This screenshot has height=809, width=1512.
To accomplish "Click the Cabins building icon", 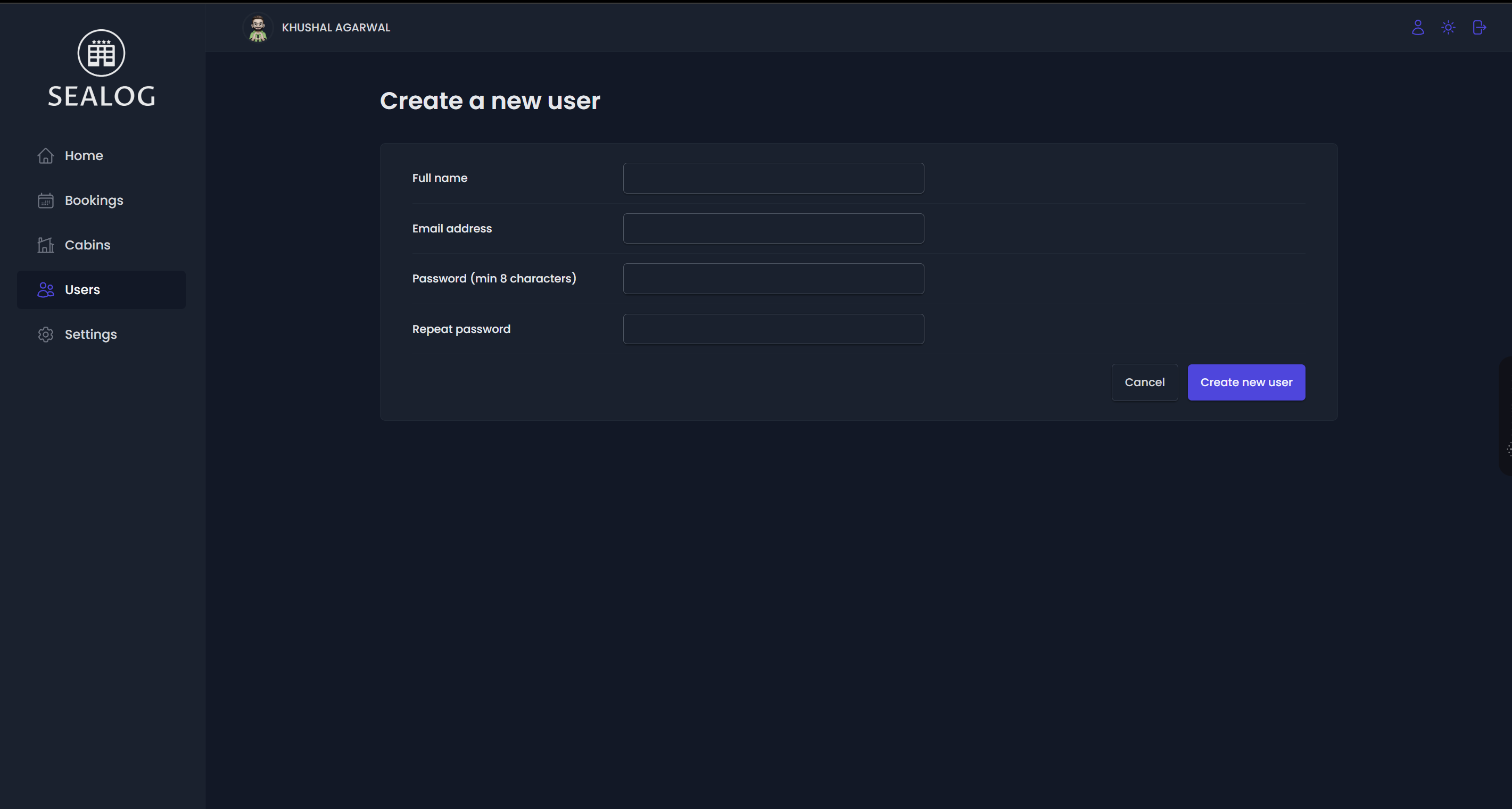I will pyautogui.click(x=46, y=245).
